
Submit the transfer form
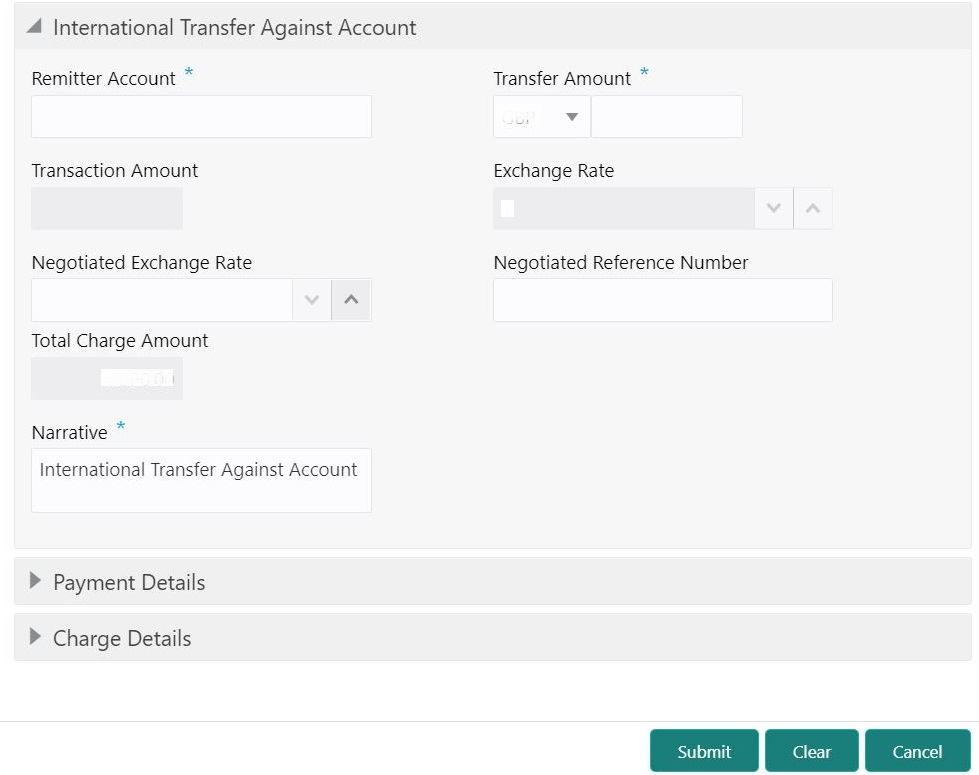(x=704, y=751)
